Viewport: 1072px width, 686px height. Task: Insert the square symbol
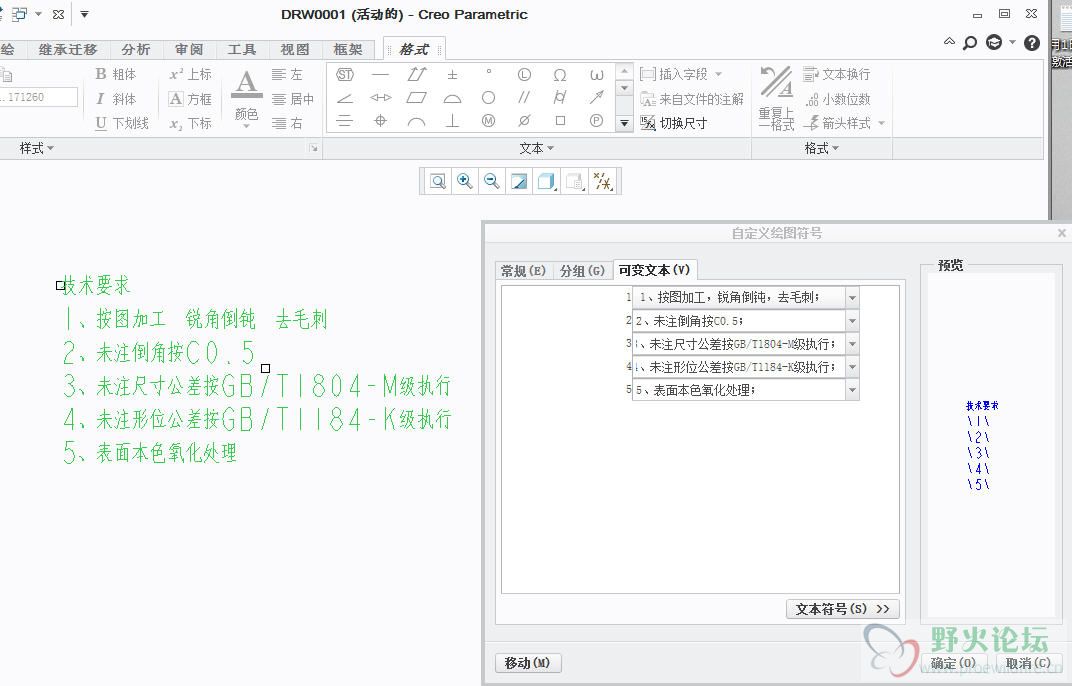[560, 121]
